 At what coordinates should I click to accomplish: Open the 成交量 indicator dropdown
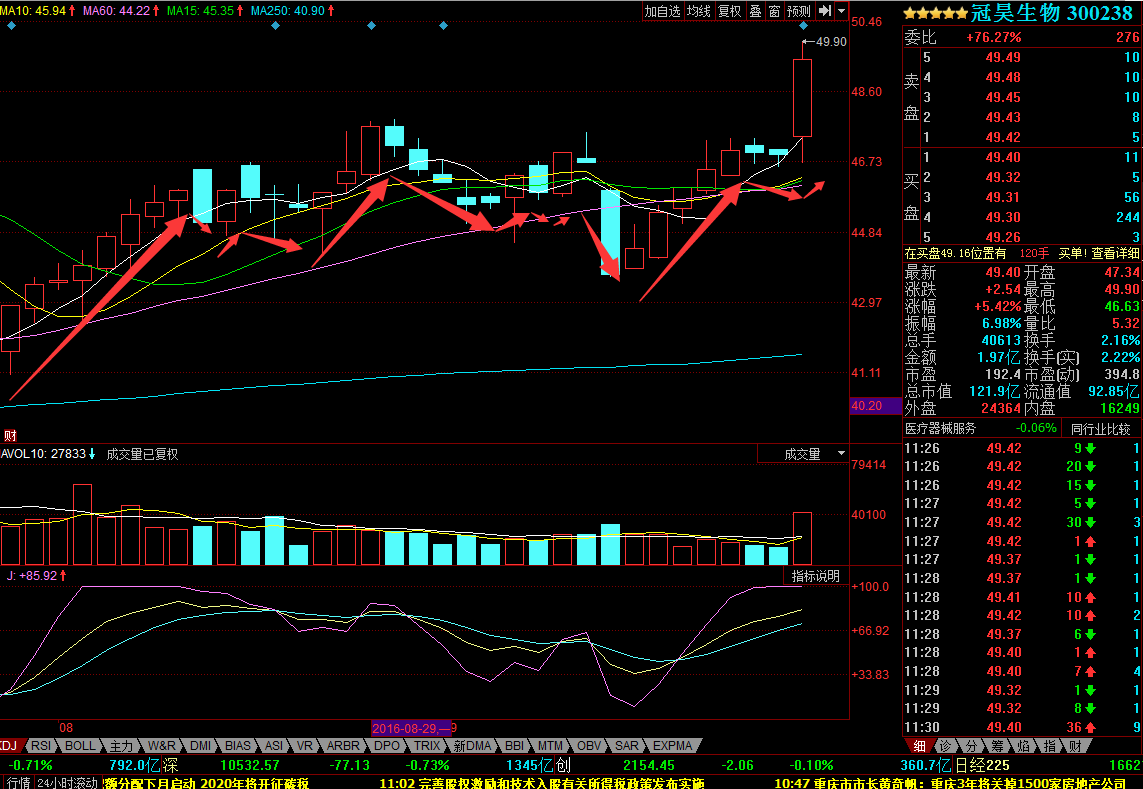click(x=840, y=454)
